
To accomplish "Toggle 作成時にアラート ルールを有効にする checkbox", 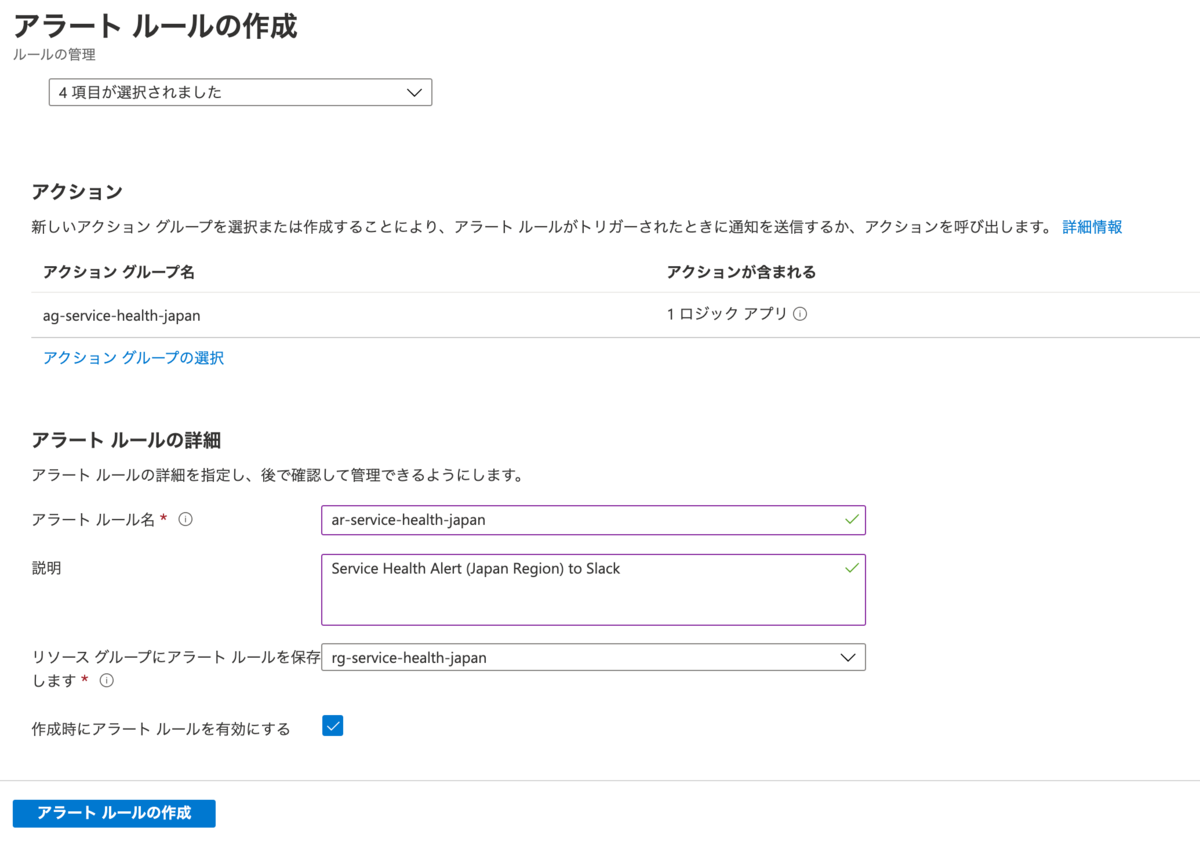I will click(x=333, y=726).
